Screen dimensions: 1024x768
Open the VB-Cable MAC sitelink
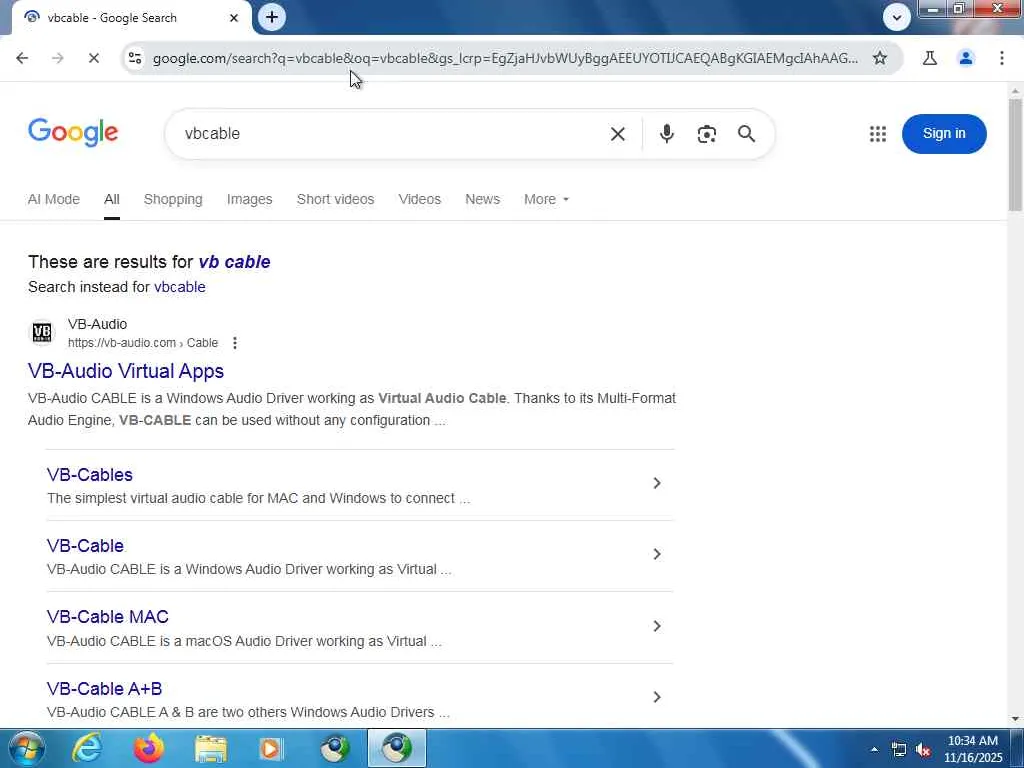tap(108, 617)
